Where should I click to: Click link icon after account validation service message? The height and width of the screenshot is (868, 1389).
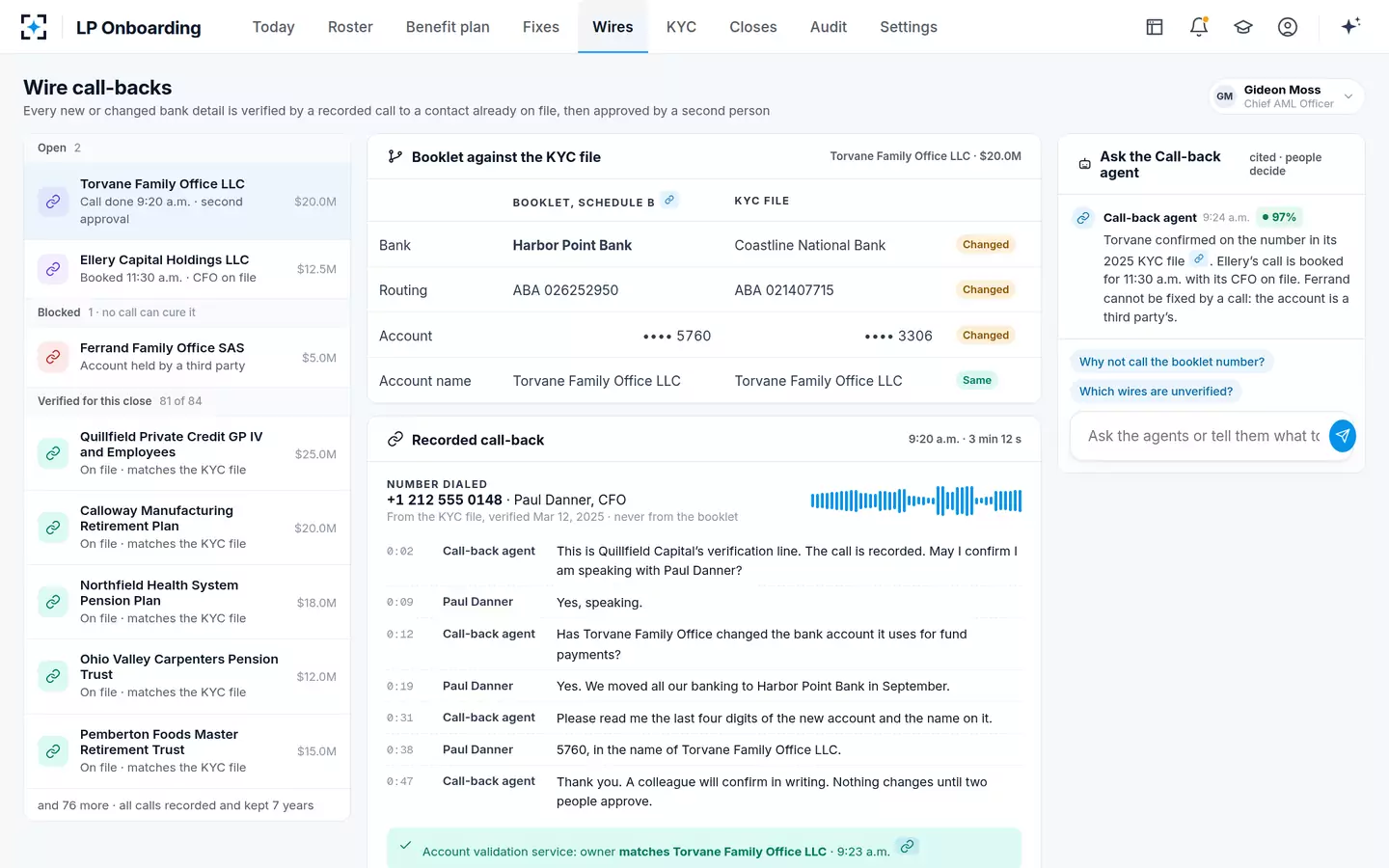(x=907, y=847)
